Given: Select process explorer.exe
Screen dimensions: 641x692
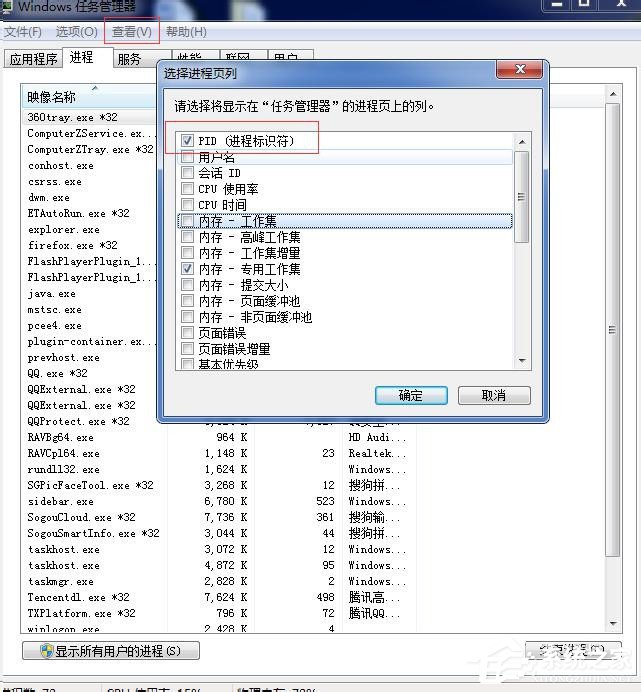Looking at the screenshot, I should click(64, 229).
